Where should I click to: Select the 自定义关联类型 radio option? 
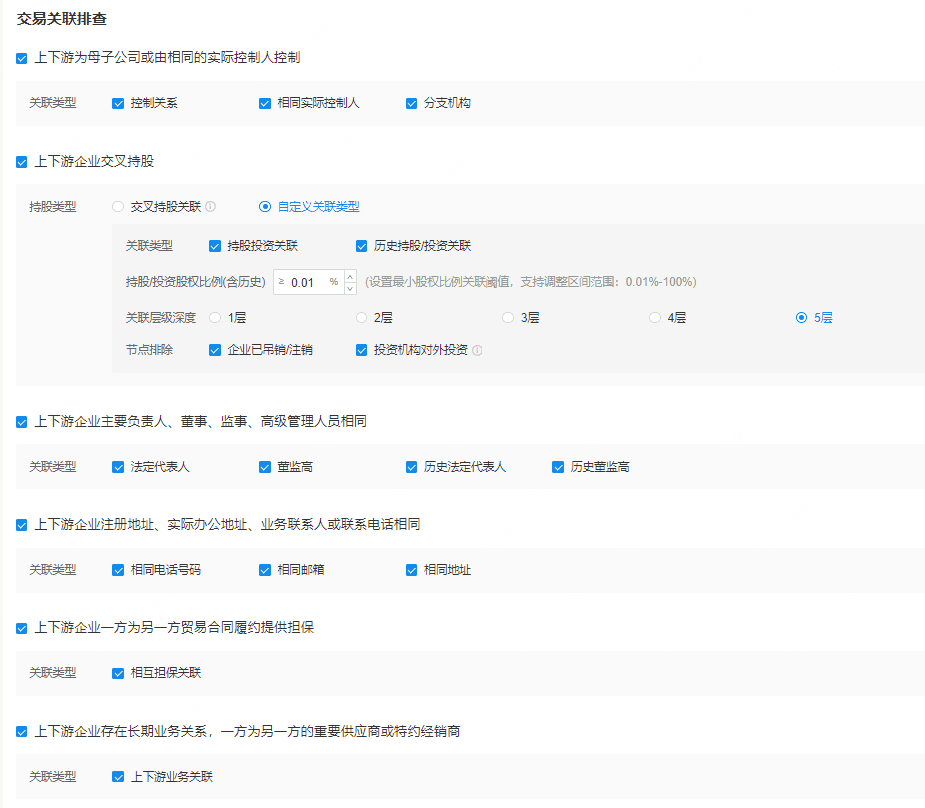[265, 206]
